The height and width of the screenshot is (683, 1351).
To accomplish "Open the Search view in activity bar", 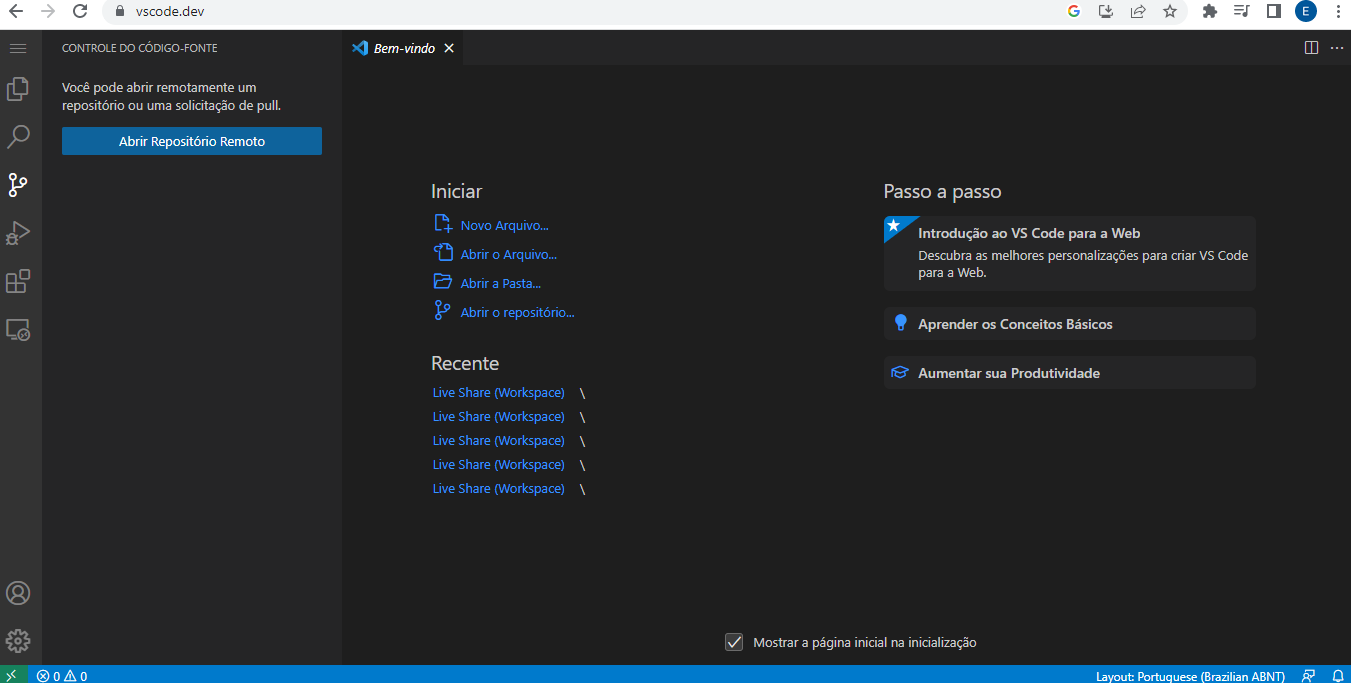I will pyautogui.click(x=18, y=137).
